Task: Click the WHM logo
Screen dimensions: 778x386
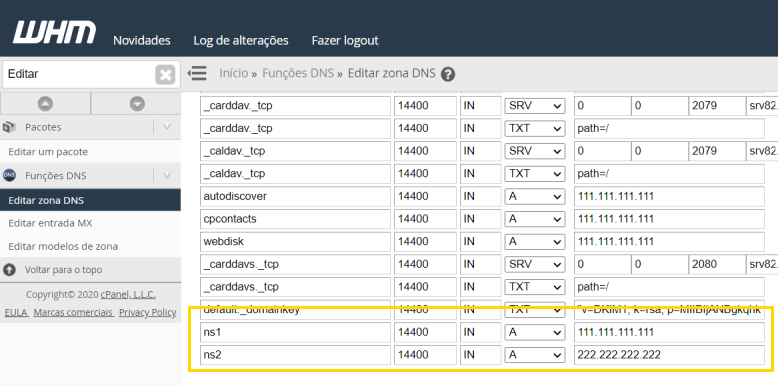Action: click(x=55, y=32)
